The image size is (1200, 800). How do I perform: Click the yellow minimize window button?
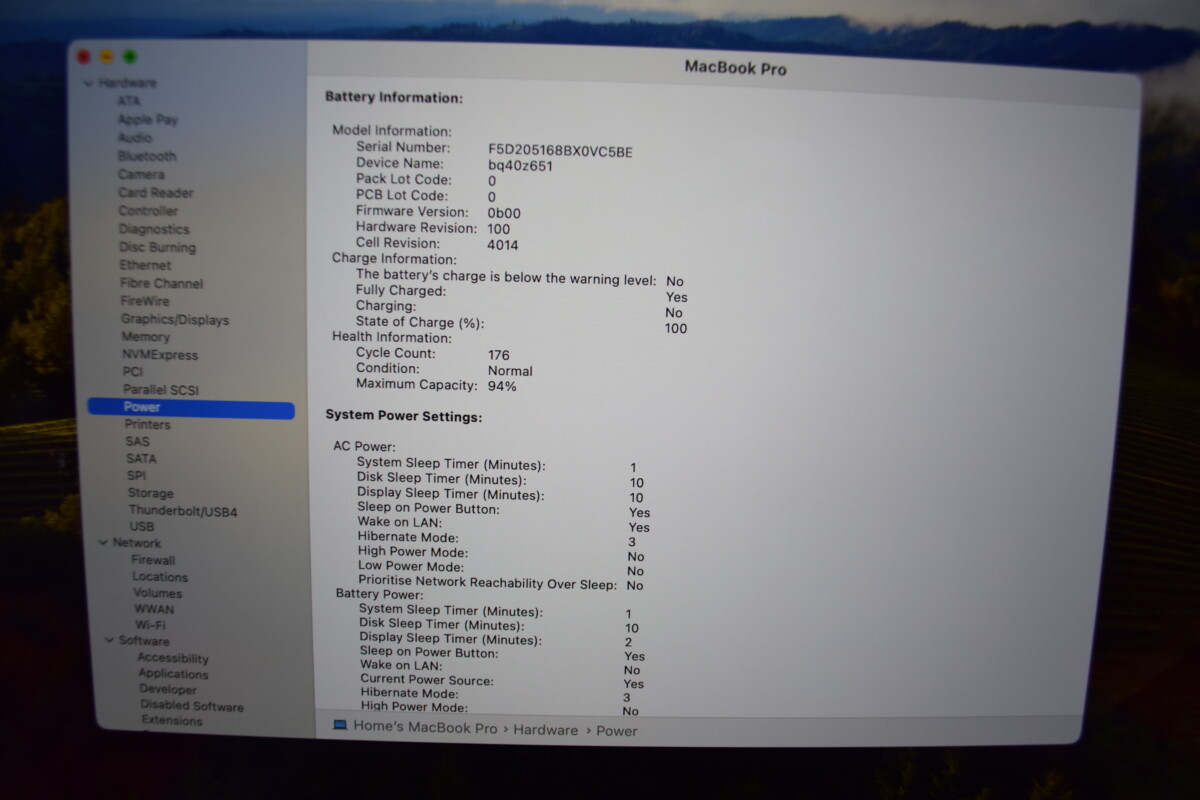pyautogui.click(x=107, y=57)
